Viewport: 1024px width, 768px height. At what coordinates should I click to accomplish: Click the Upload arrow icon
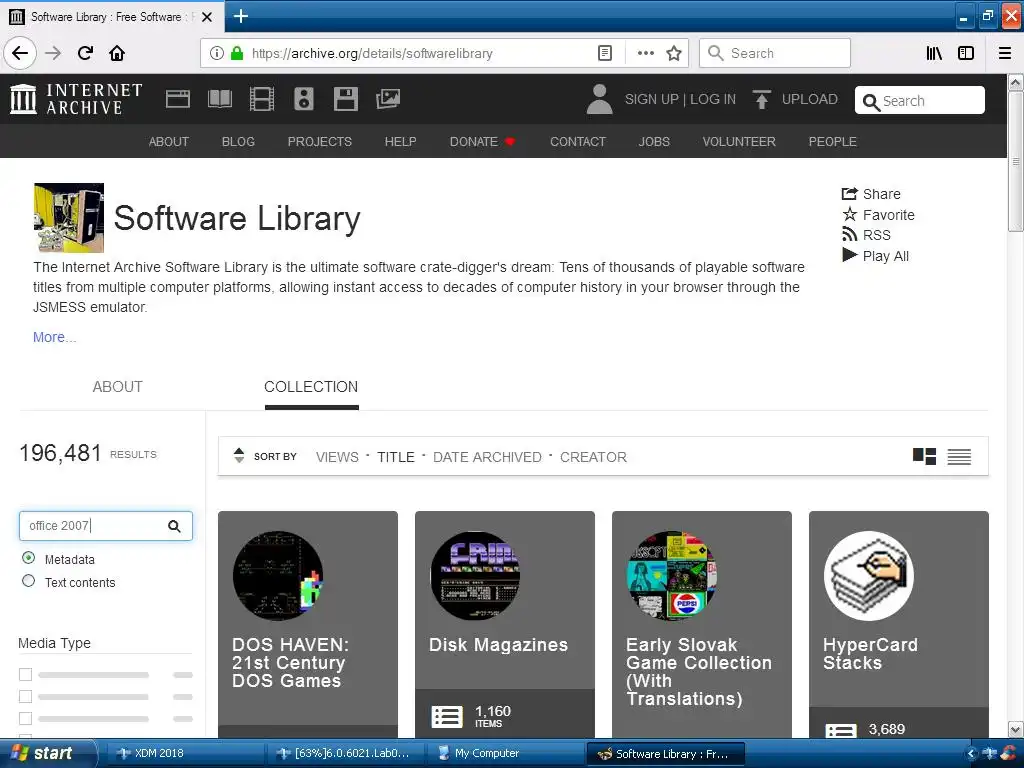point(761,99)
